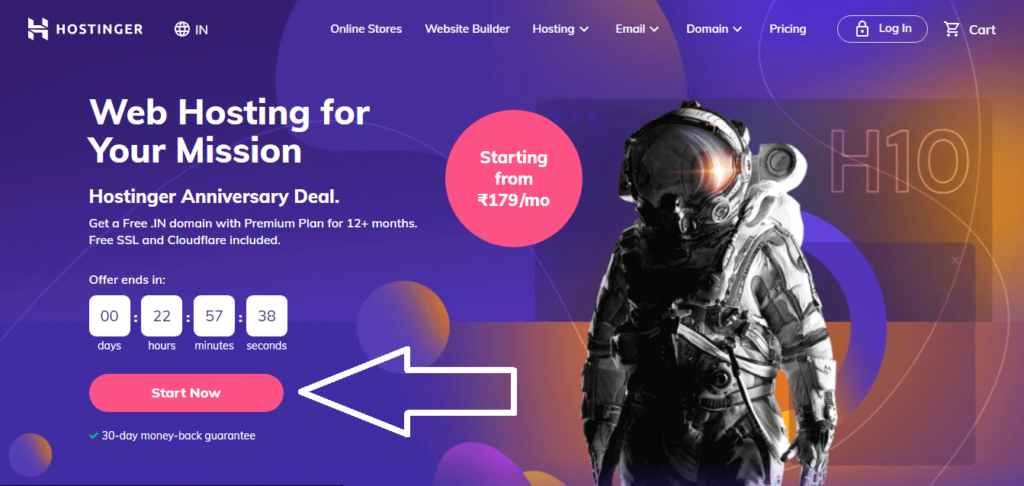1024x486 pixels.
Task: Click the shopping cart icon
Action: [952, 29]
